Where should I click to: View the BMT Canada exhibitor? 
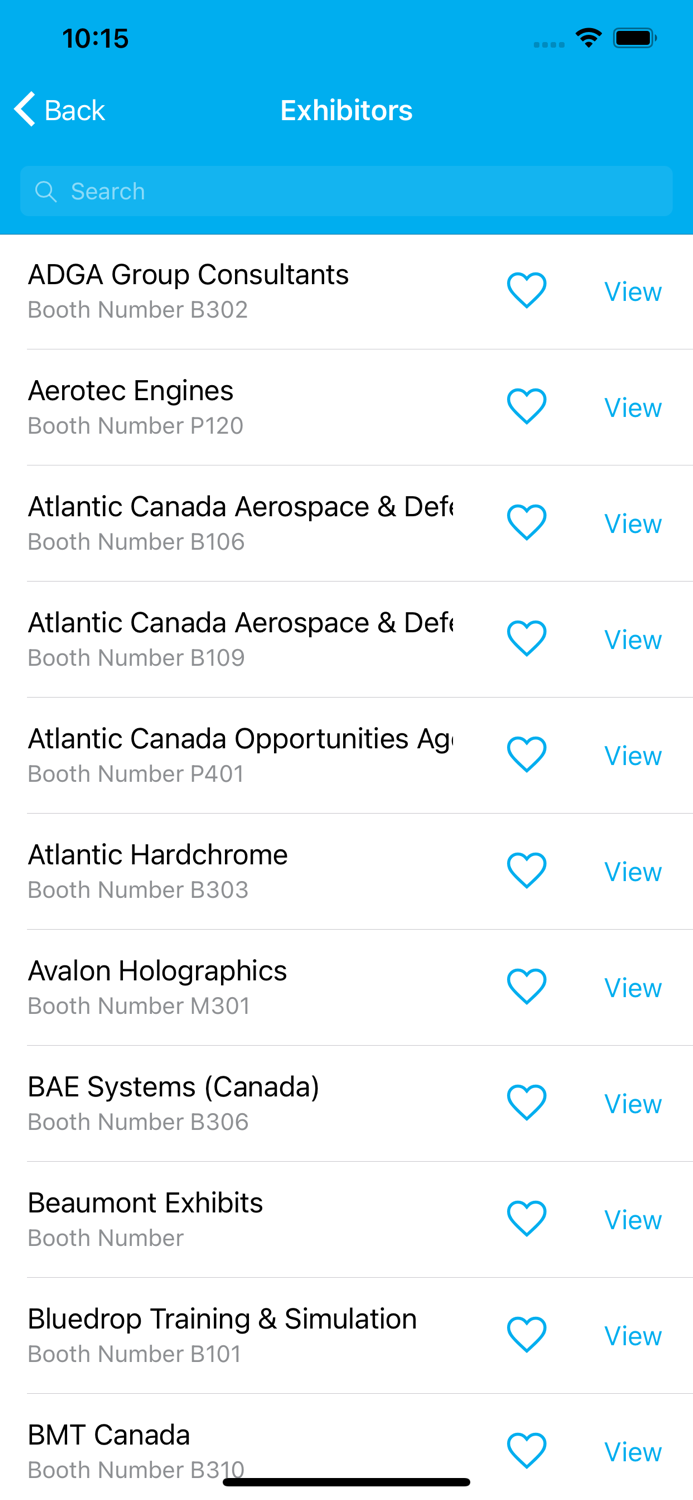pos(632,1451)
